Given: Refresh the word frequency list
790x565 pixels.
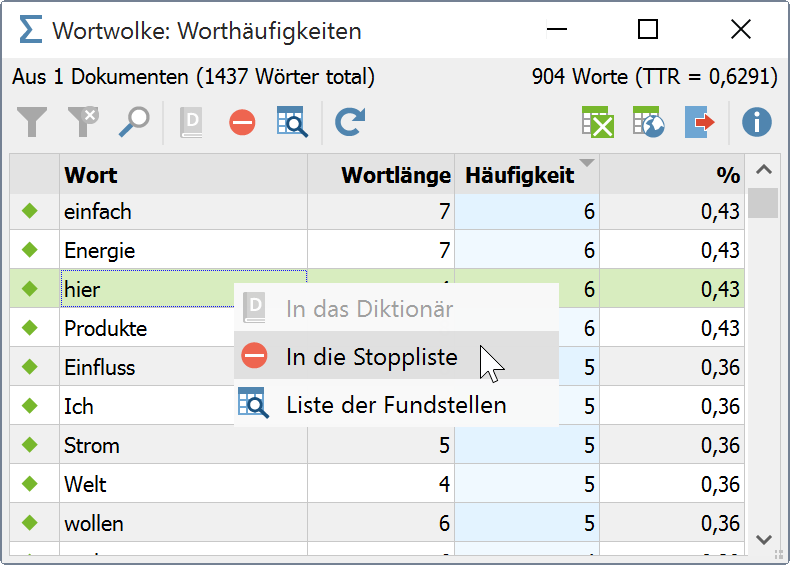Looking at the screenshot, I should [x=350, y=122].
